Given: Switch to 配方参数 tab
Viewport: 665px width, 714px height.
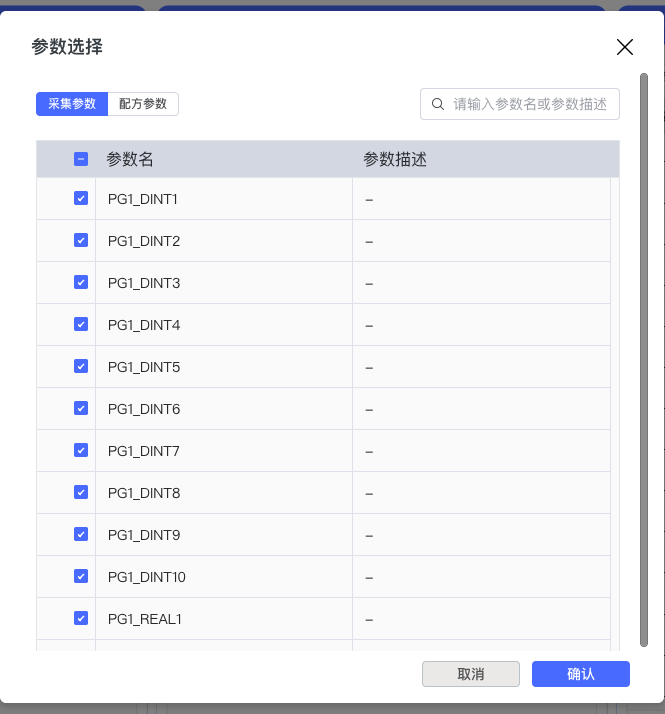Looking at the screenshot, I should (x=143, y=104).
